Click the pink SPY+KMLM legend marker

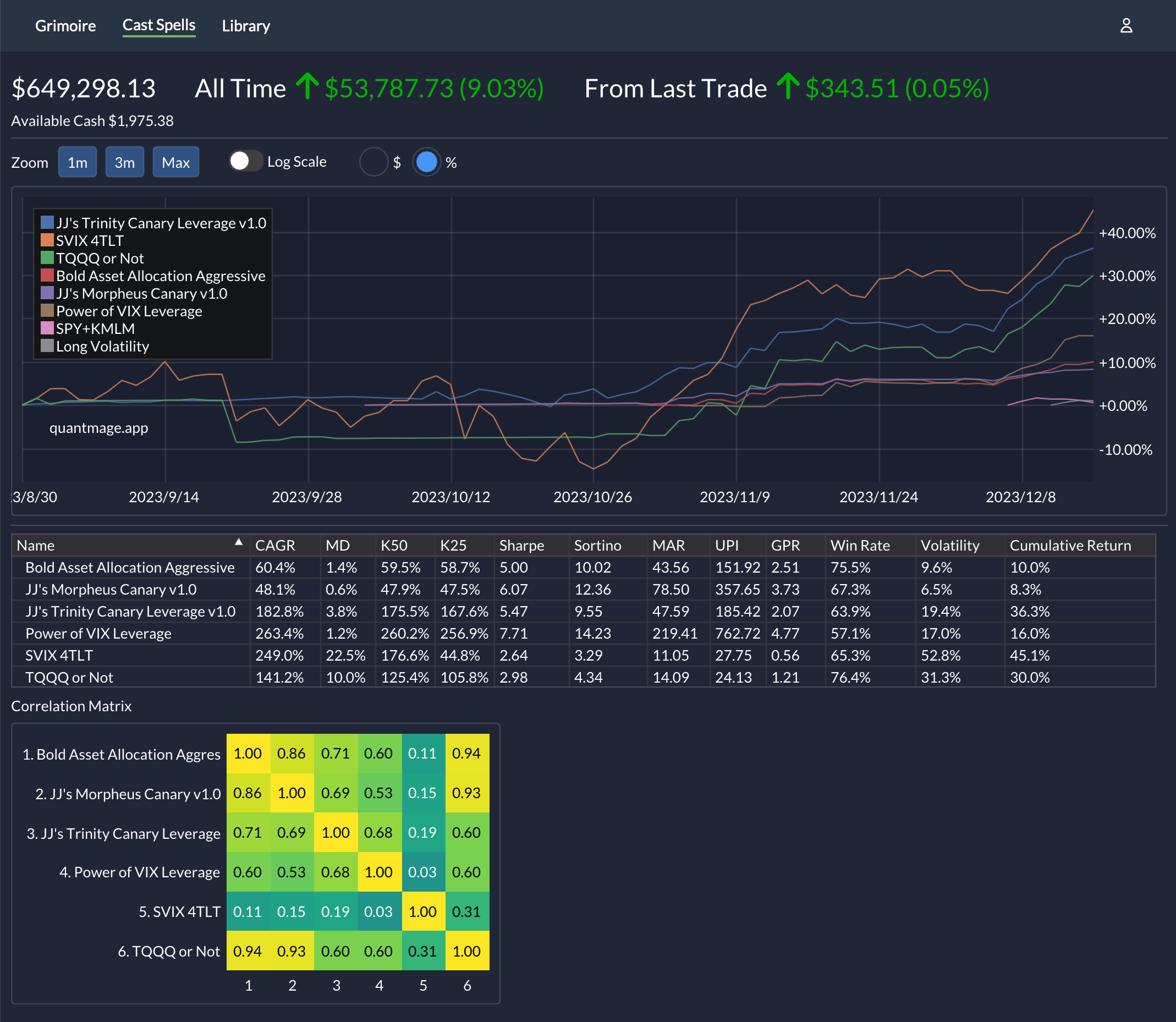(x=47, y=328)
